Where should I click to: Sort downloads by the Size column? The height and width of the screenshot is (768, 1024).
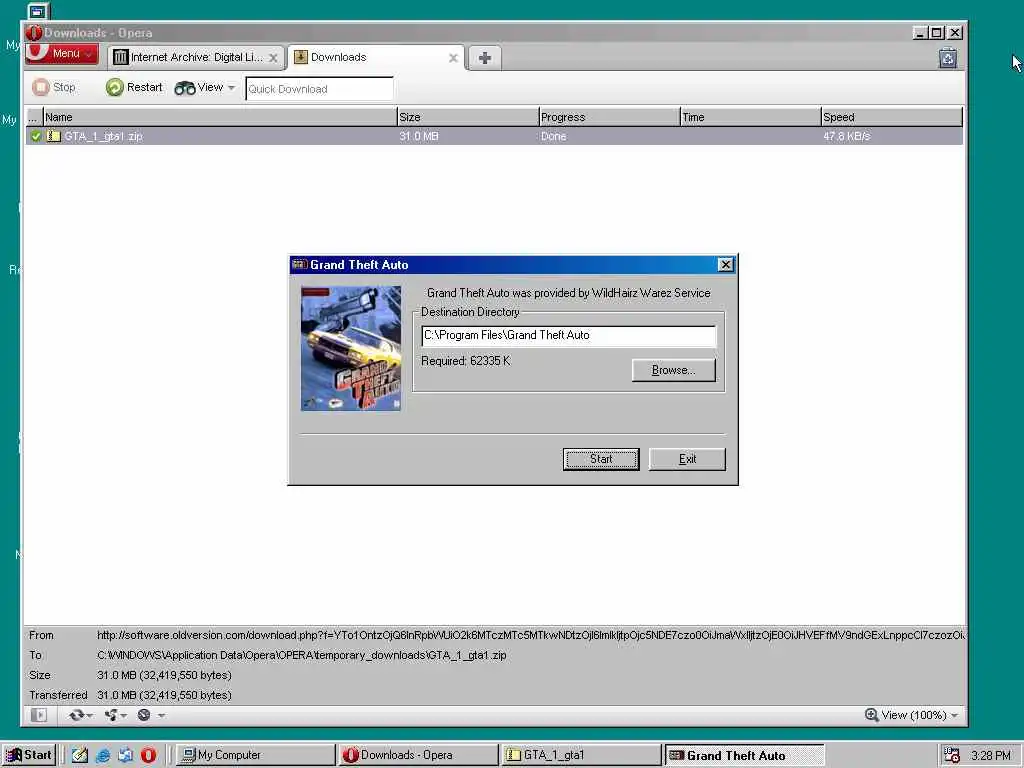pos(468,117)
